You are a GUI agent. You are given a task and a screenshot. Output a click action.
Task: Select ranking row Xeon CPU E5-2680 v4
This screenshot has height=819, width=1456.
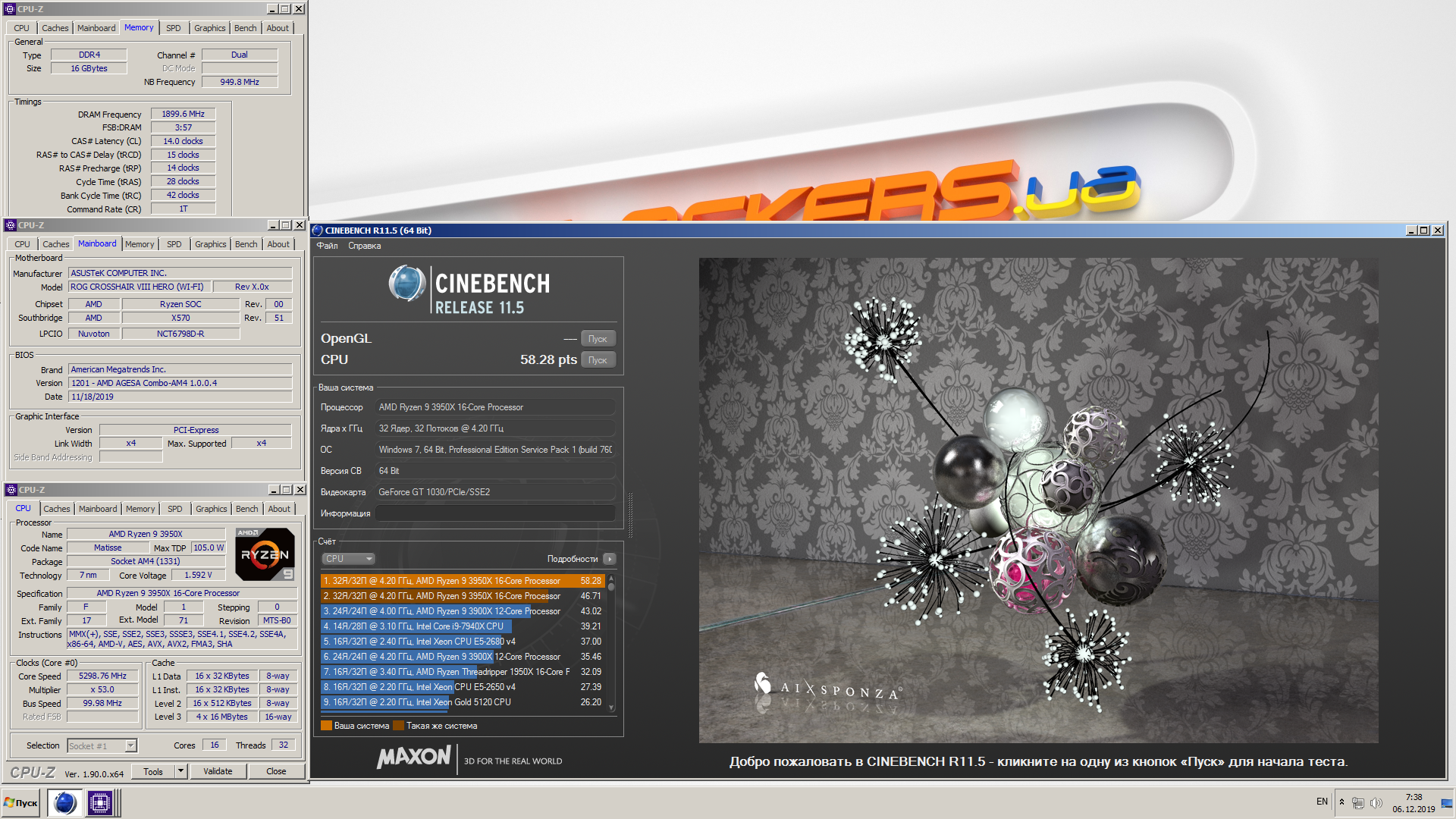(463, 642)
